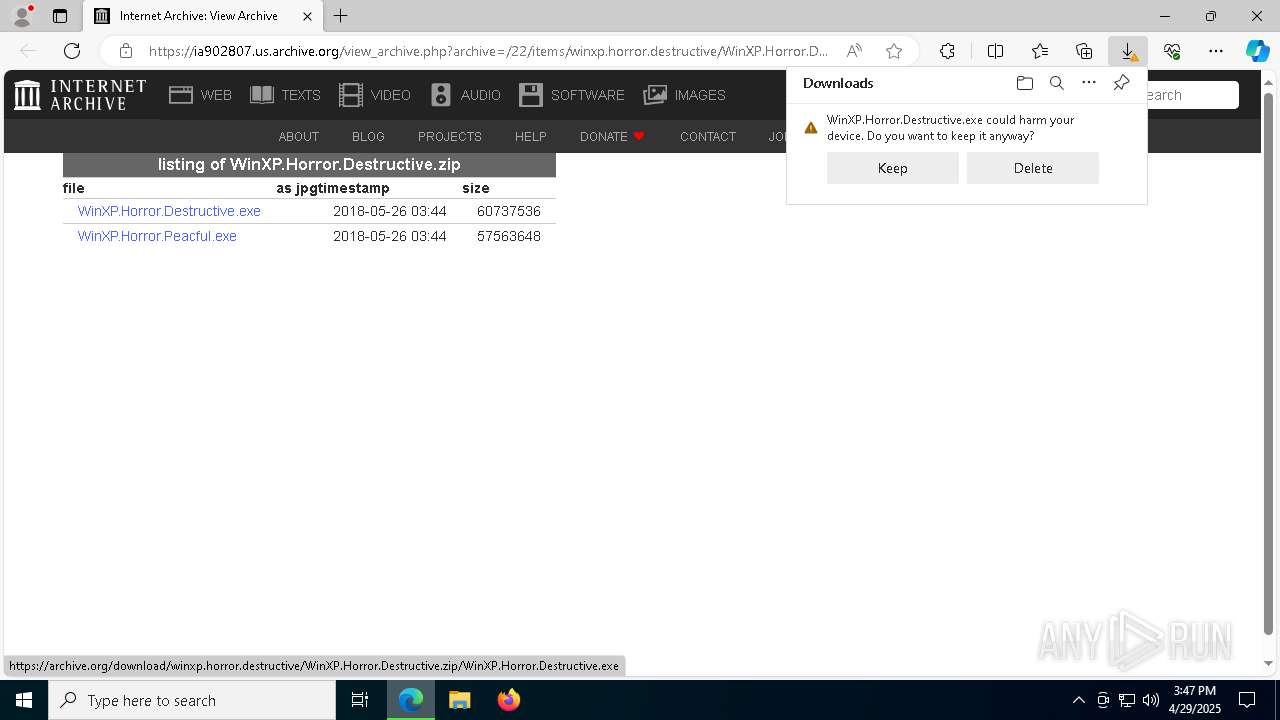The image size is (1280, 720).
Task: Click the Internet Archive logo
Action: (80, 95)
